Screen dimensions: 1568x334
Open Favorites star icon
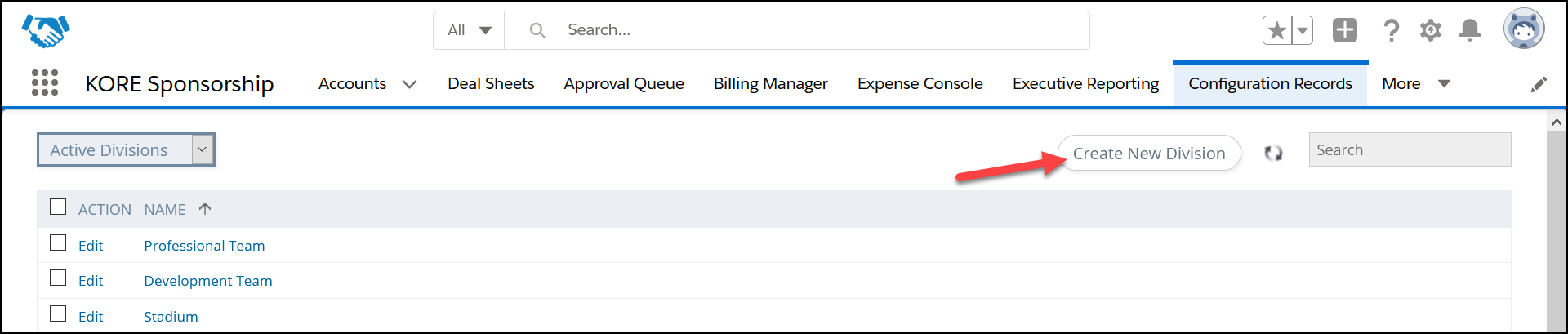tap(1277, 31)
